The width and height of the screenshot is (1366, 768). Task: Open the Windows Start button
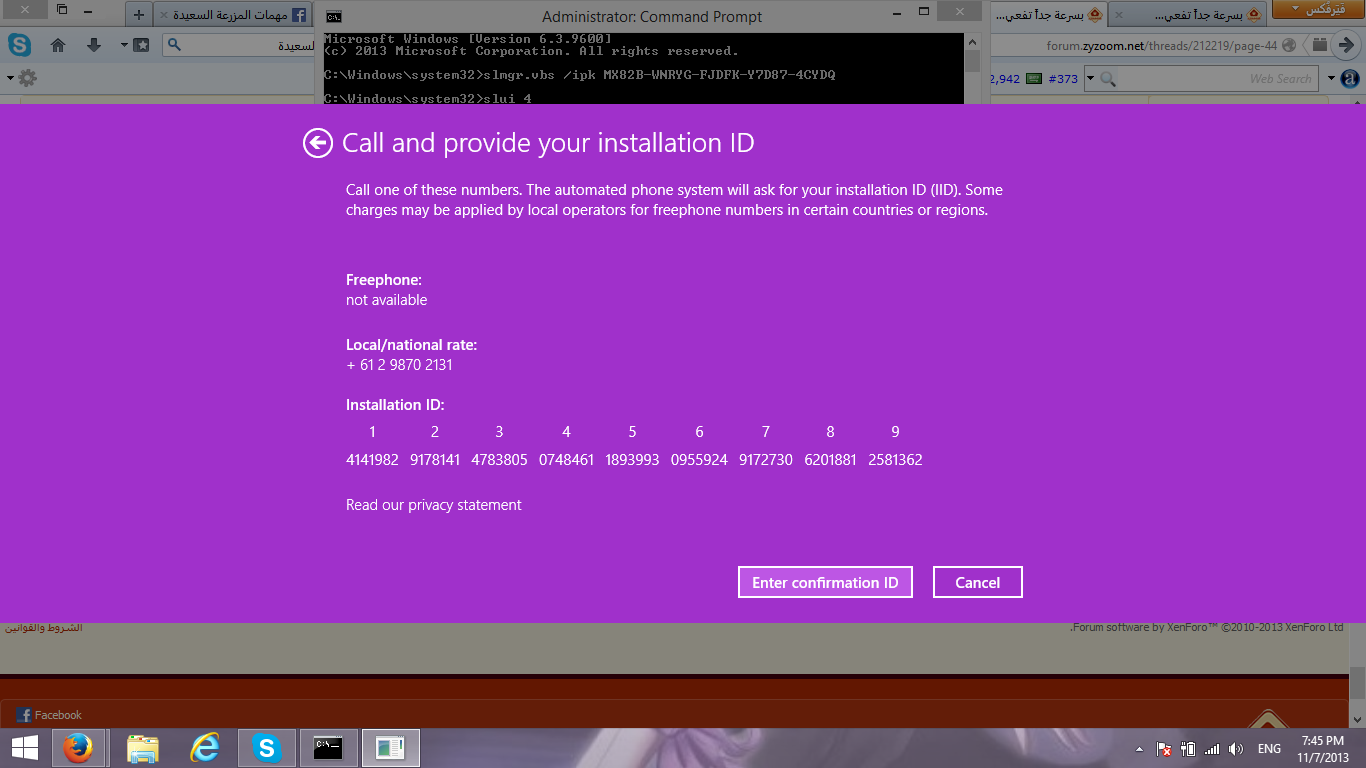[x=25, y=748]
